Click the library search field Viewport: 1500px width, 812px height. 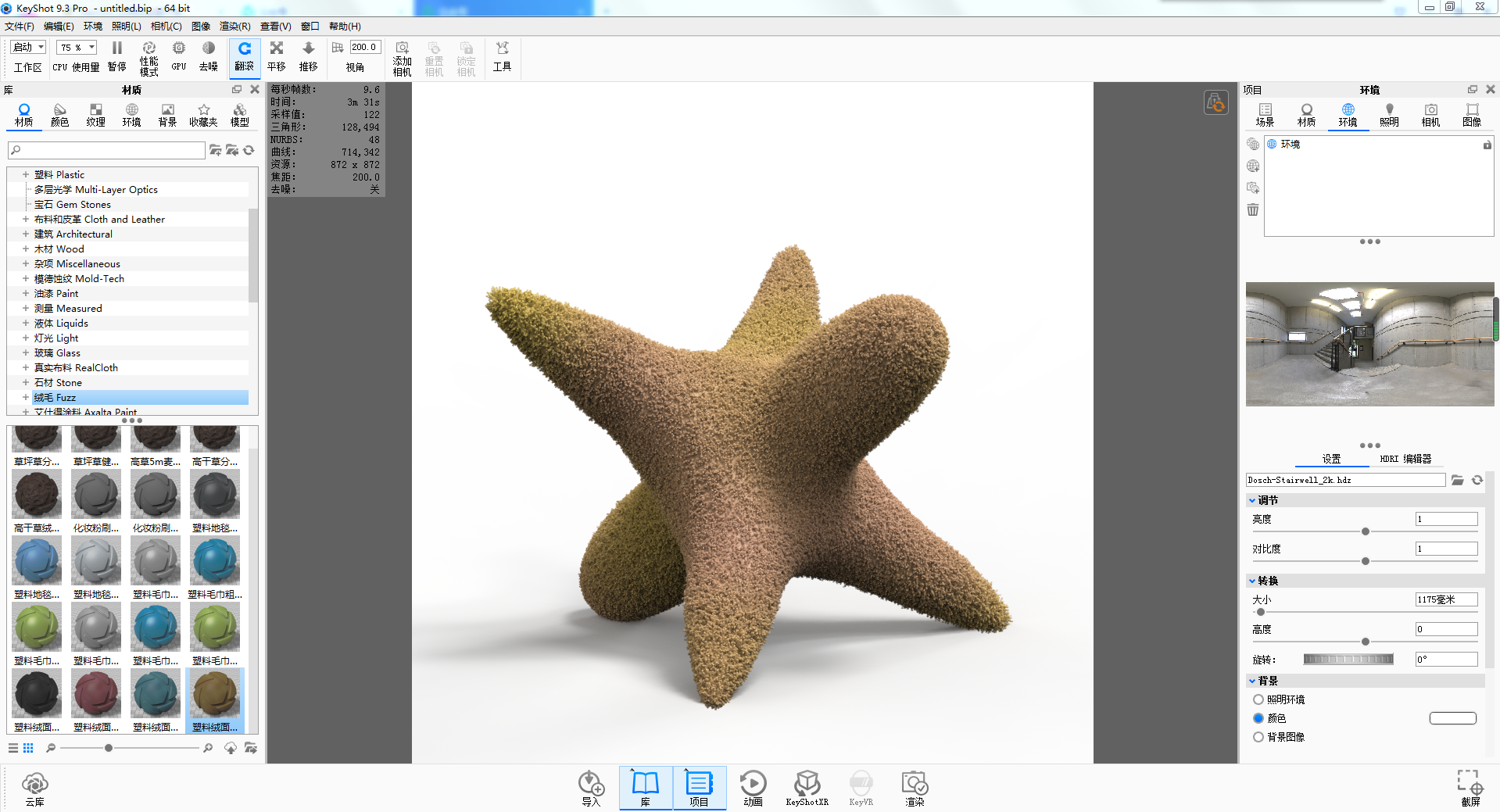click(x=106, y=150)
